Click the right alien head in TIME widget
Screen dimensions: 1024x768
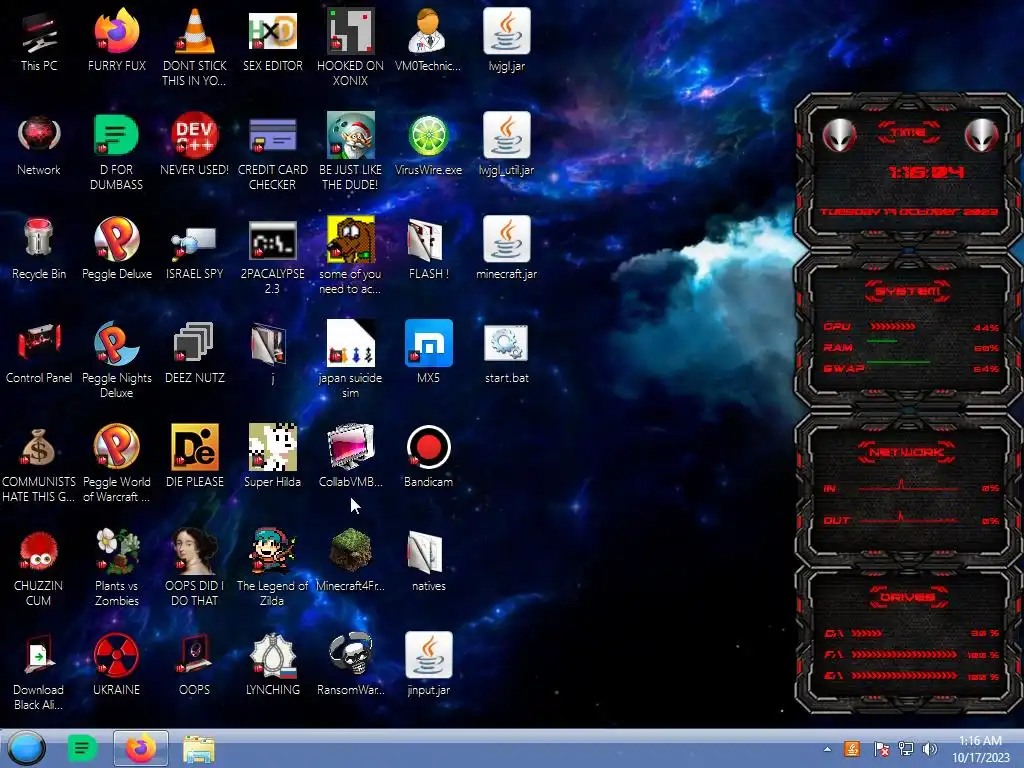coord(982,135)
